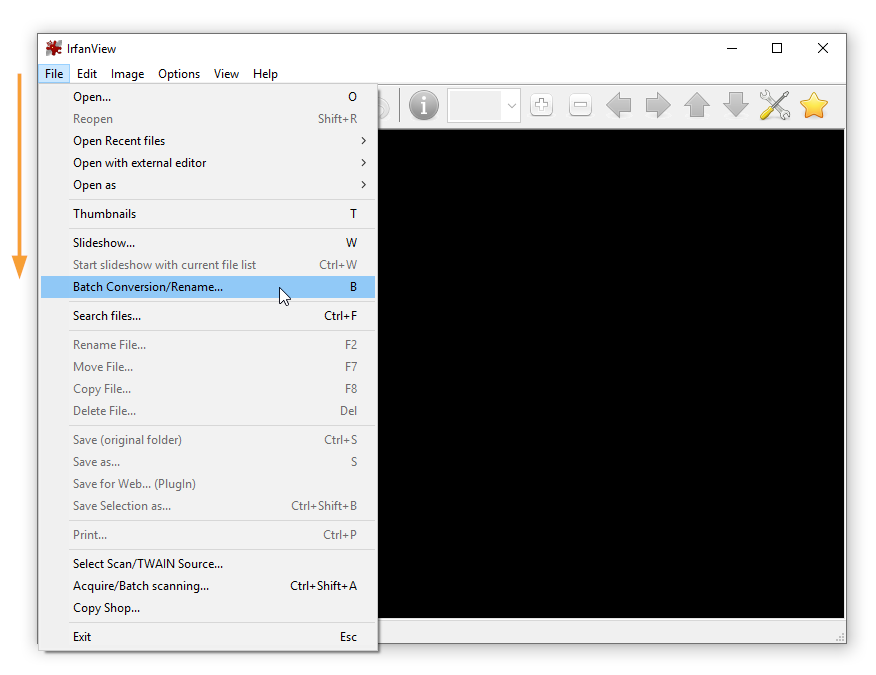The height and width of the screenshot is (675, 876).
Task: Choose Slideshow... menu entry
Action: [208, 243]
